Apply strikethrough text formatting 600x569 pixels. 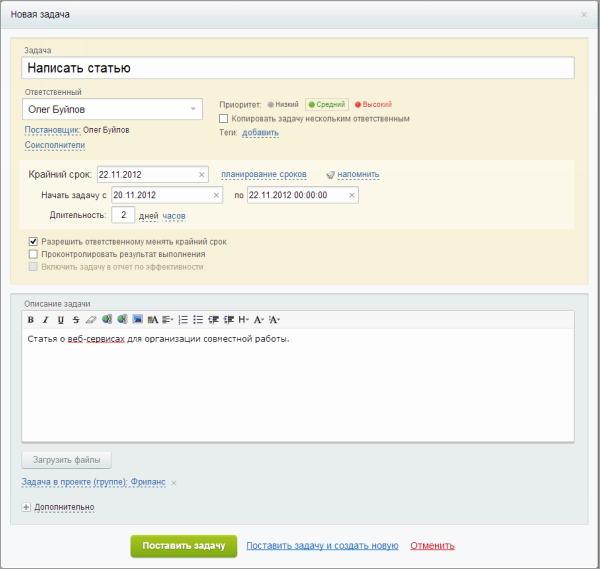click(x=75, y=320)
